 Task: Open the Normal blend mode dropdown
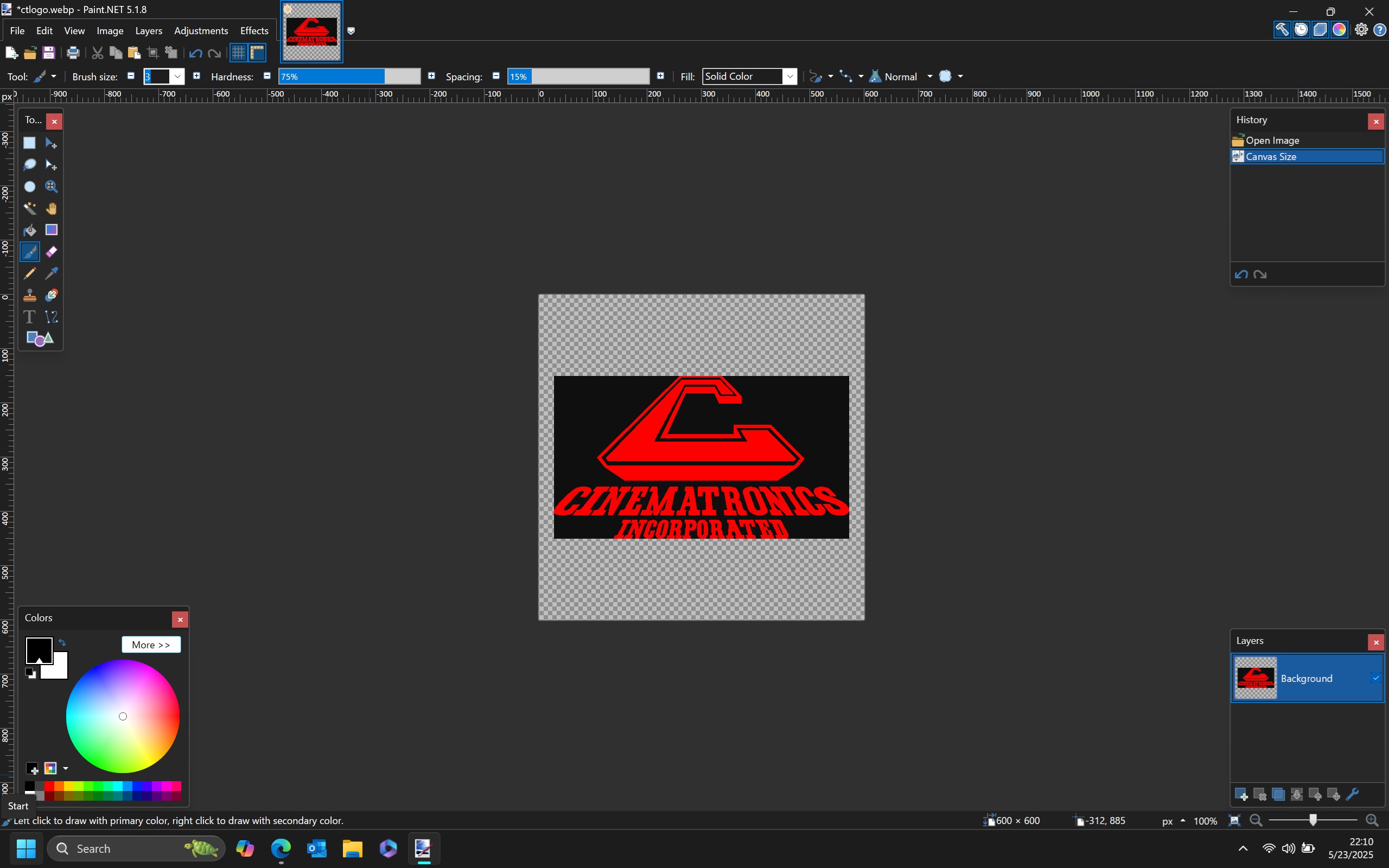click(x=929, y=76)
